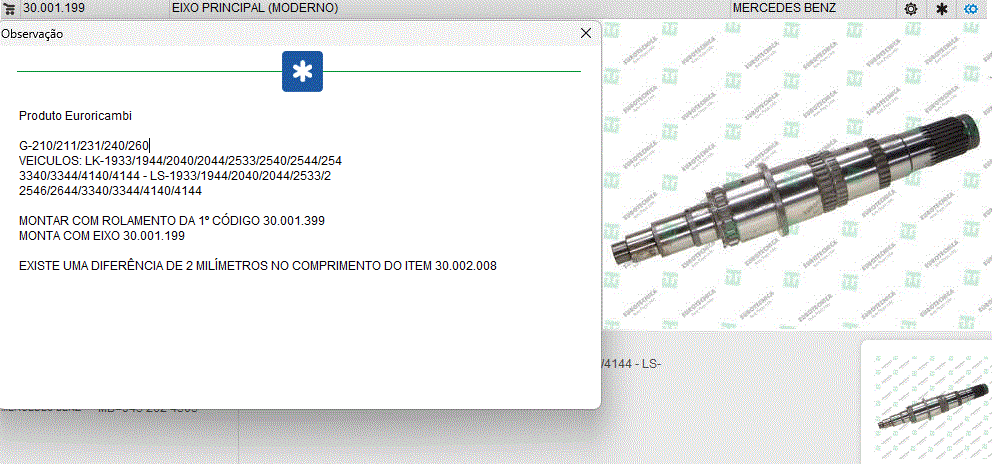
Task: Click the black asterisk icon in header
Action: 941,8
